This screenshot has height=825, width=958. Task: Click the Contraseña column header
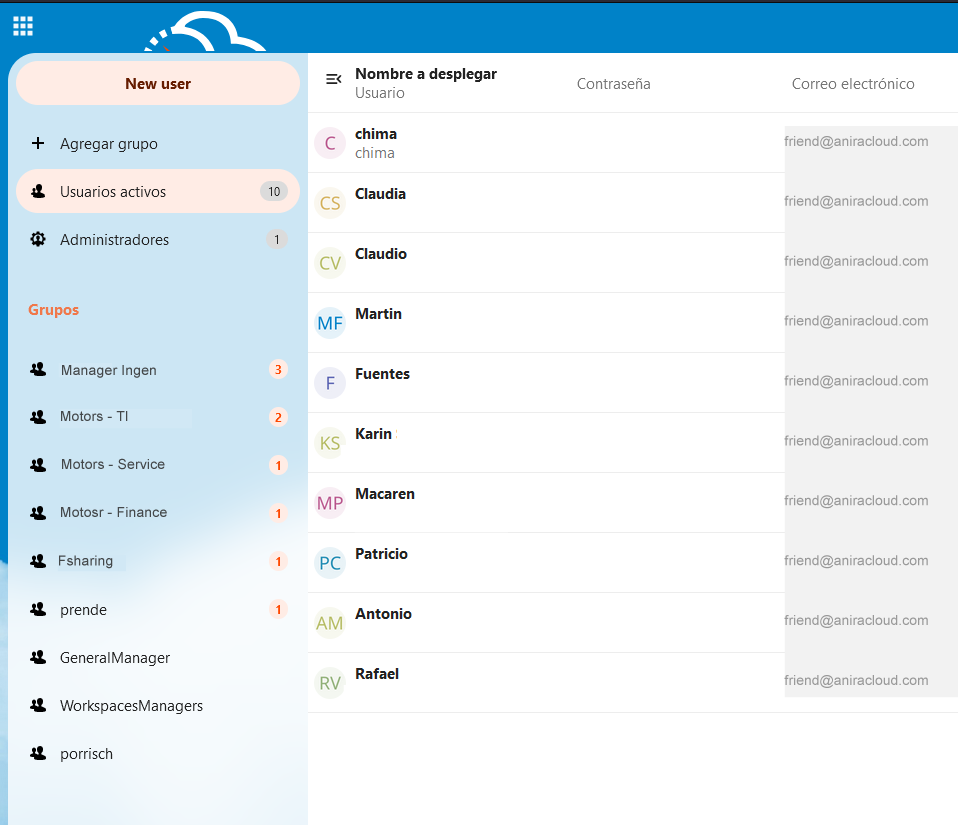point(613,84)
